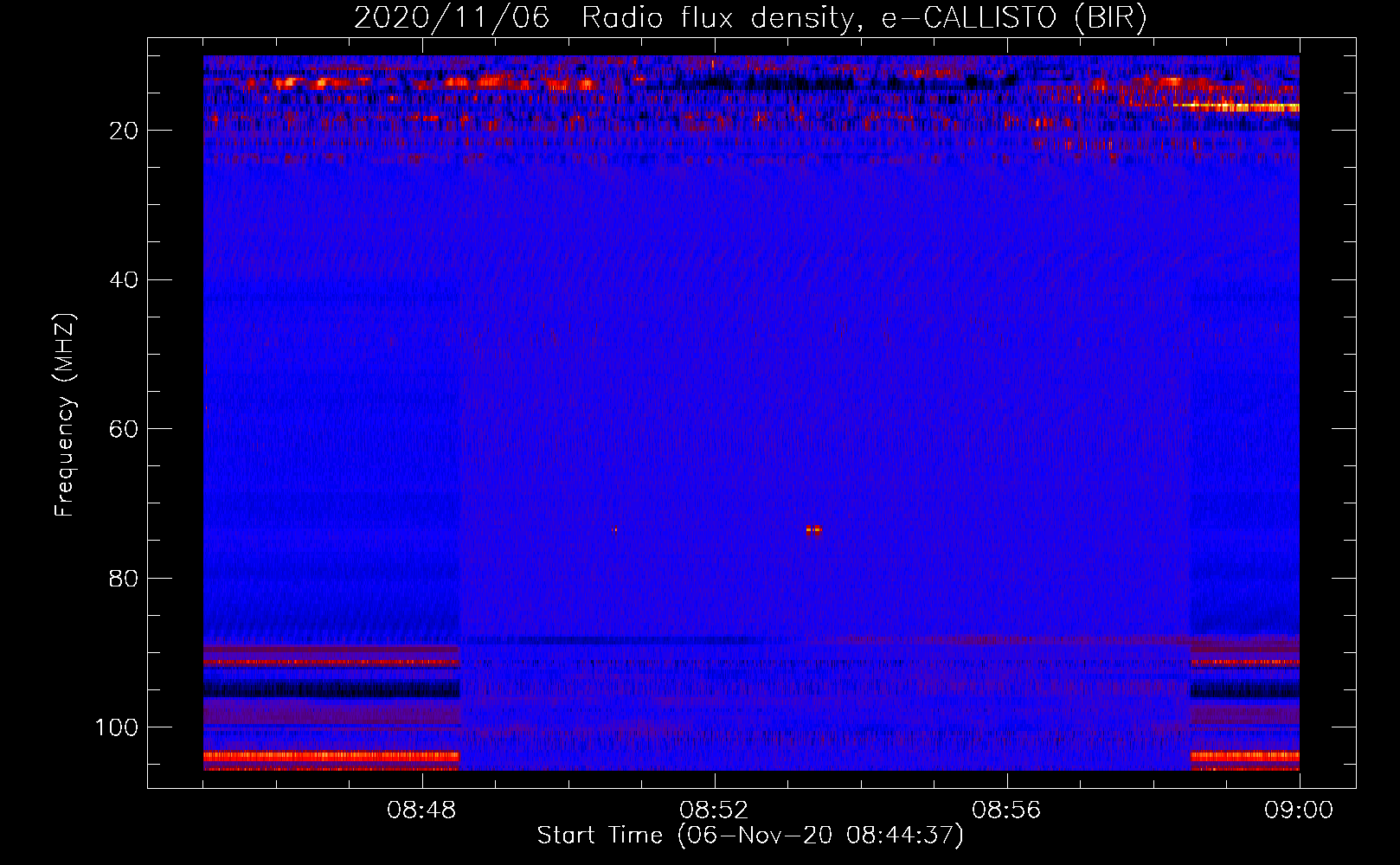Click the "40" frequency tick label

click(x=124, y=280)
